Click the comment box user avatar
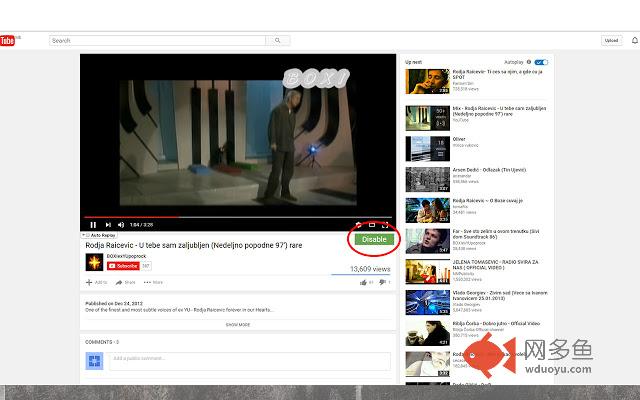Screen dimensions: 640x400 pos(94,361)
